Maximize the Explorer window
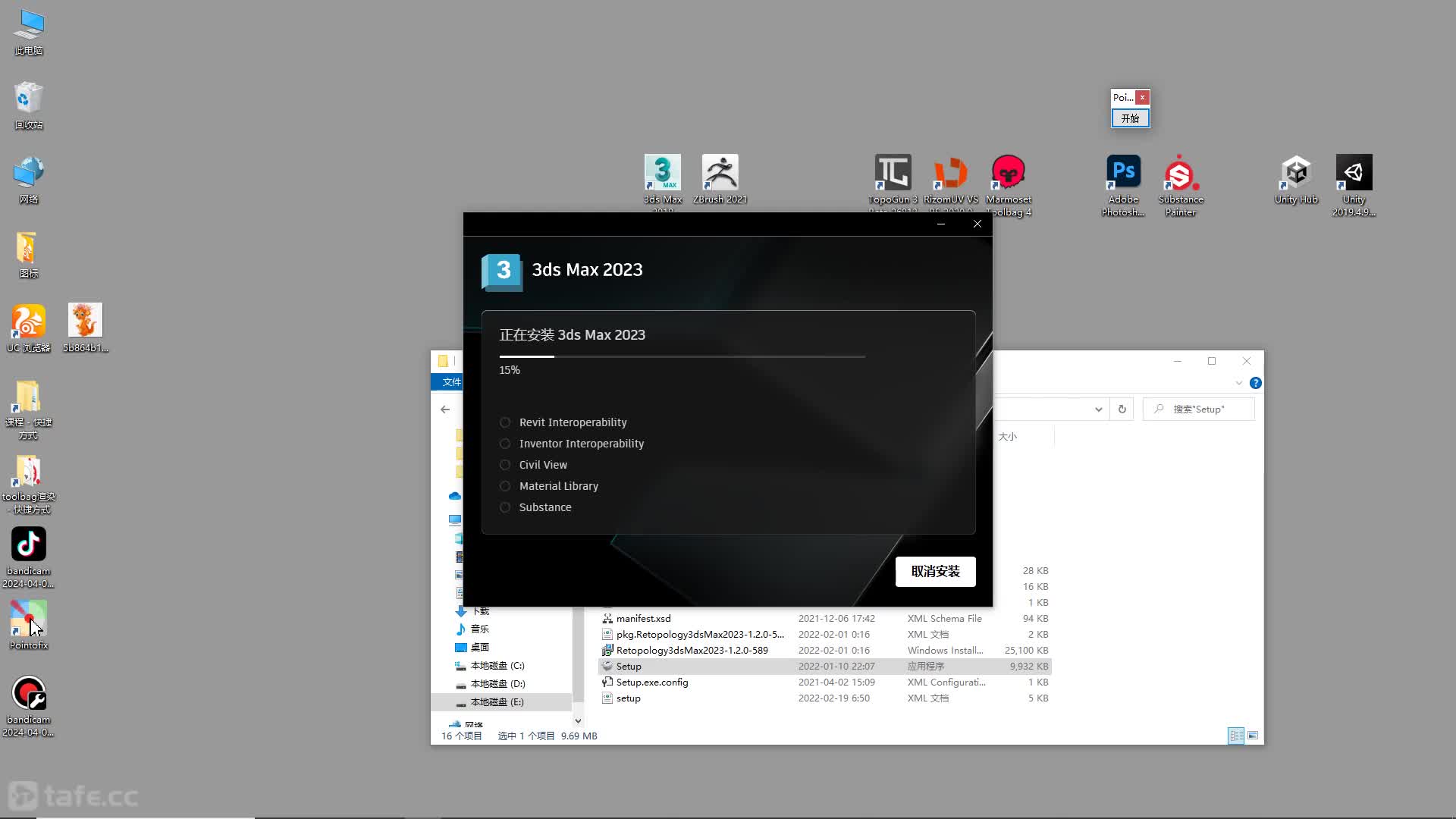The width and height of the screenshot is (1456, 819). point(1212,361)
